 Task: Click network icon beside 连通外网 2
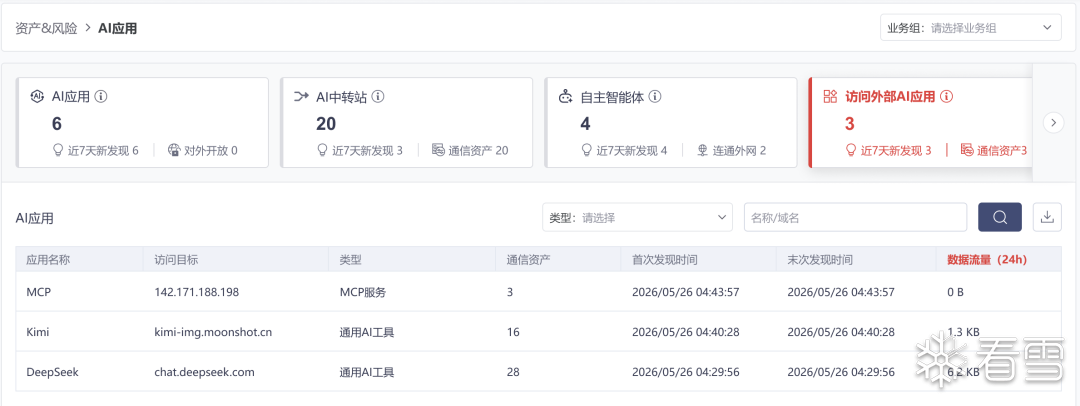pos(703,150)
